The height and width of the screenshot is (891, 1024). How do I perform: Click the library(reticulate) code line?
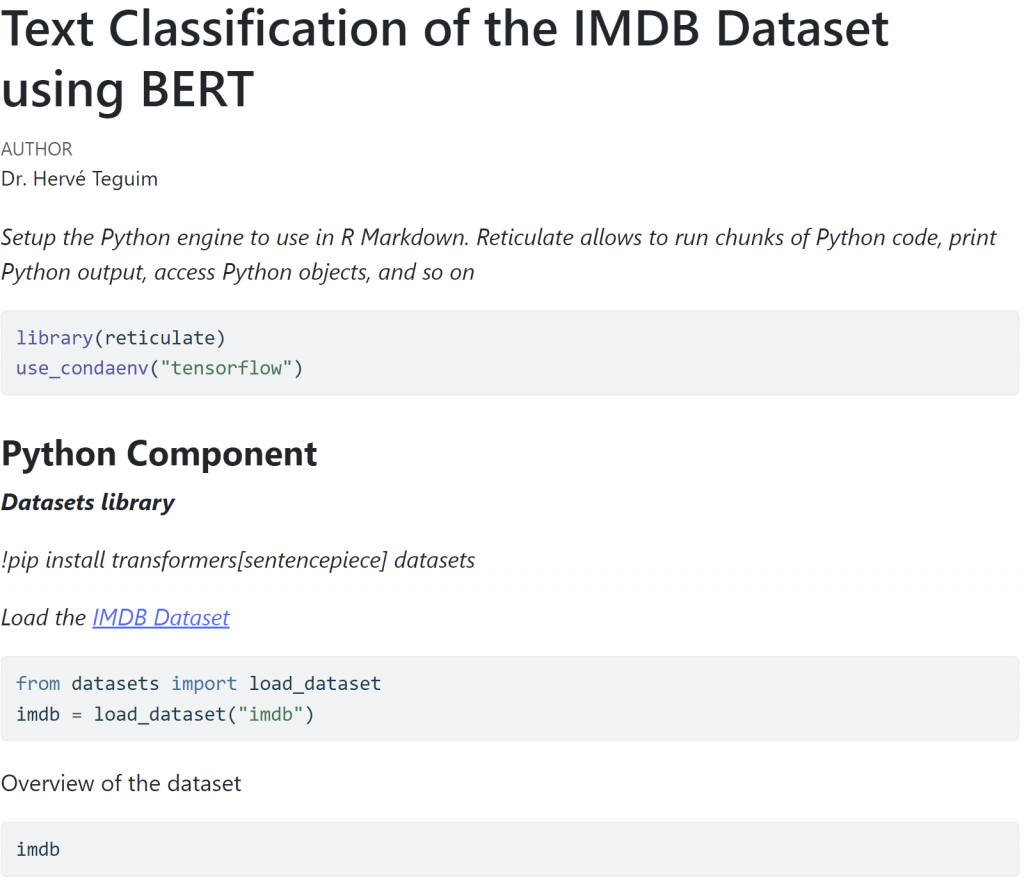click(120, 338)
